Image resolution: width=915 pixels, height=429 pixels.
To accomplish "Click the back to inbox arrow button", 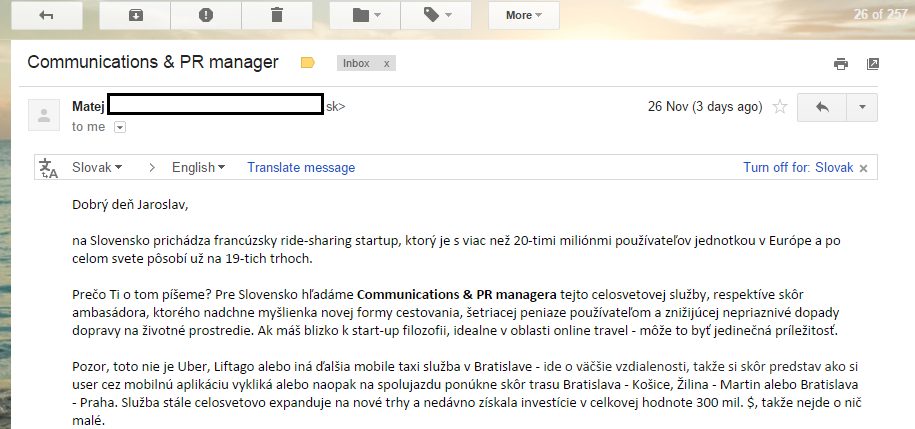I will [x=46, y=15].
